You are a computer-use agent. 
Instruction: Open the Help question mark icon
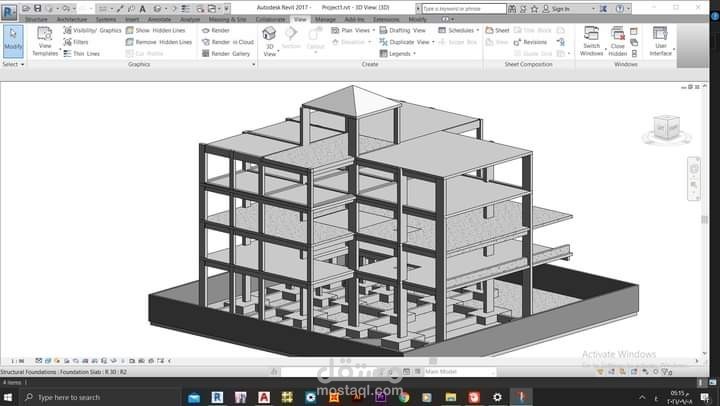(619, 9)
